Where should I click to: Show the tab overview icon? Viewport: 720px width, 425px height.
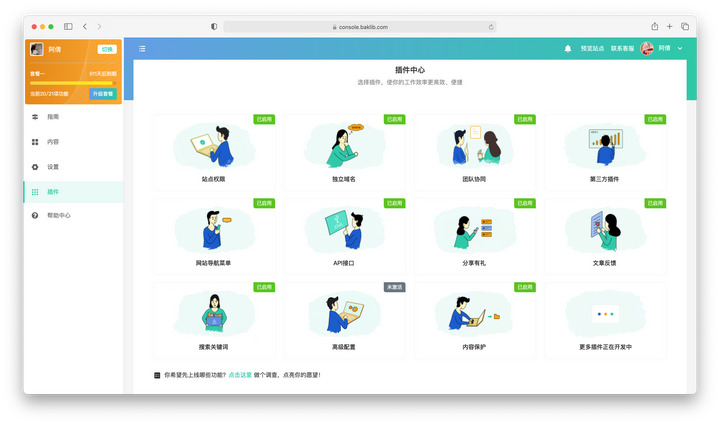coord(685,27)
